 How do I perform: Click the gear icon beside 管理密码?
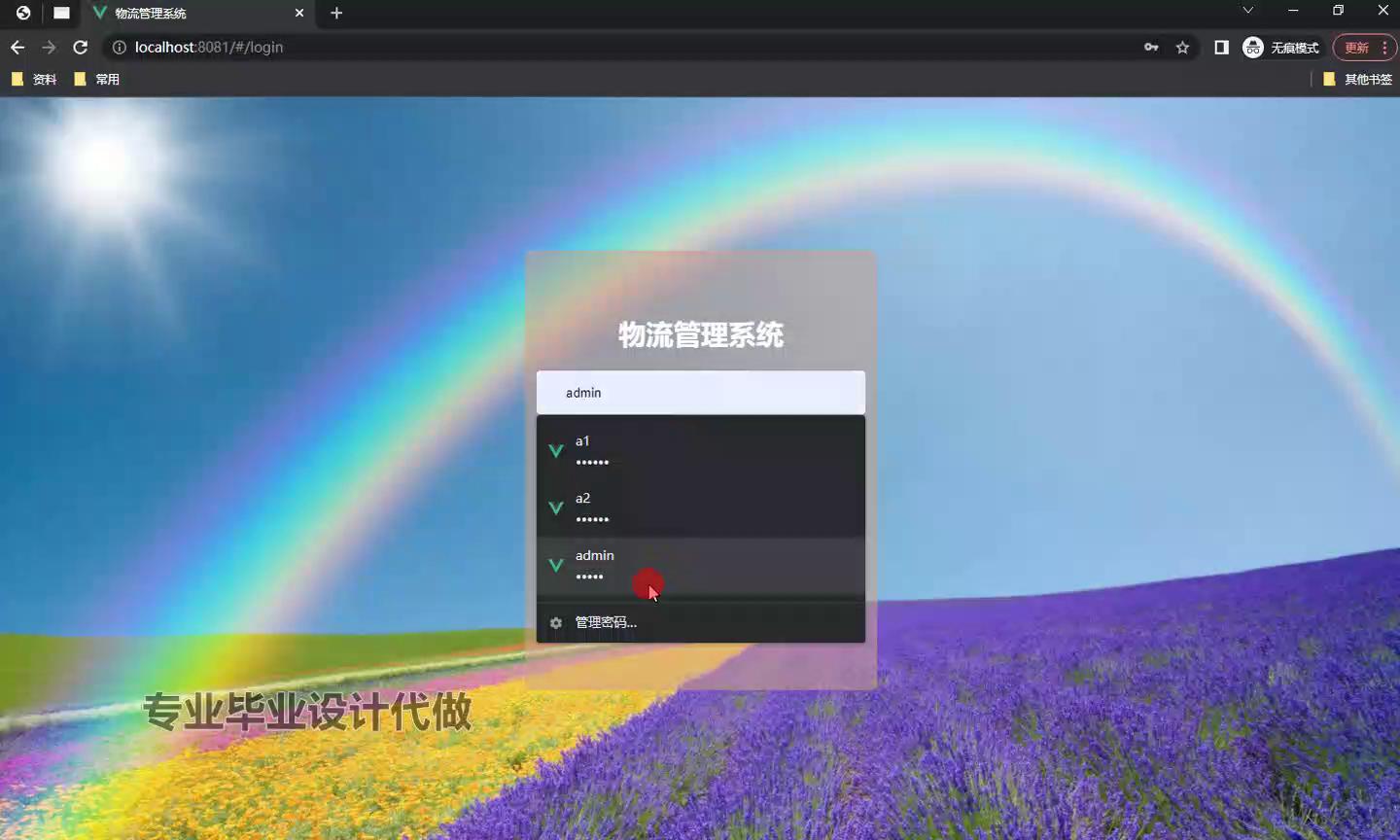(x=556, y=623)
